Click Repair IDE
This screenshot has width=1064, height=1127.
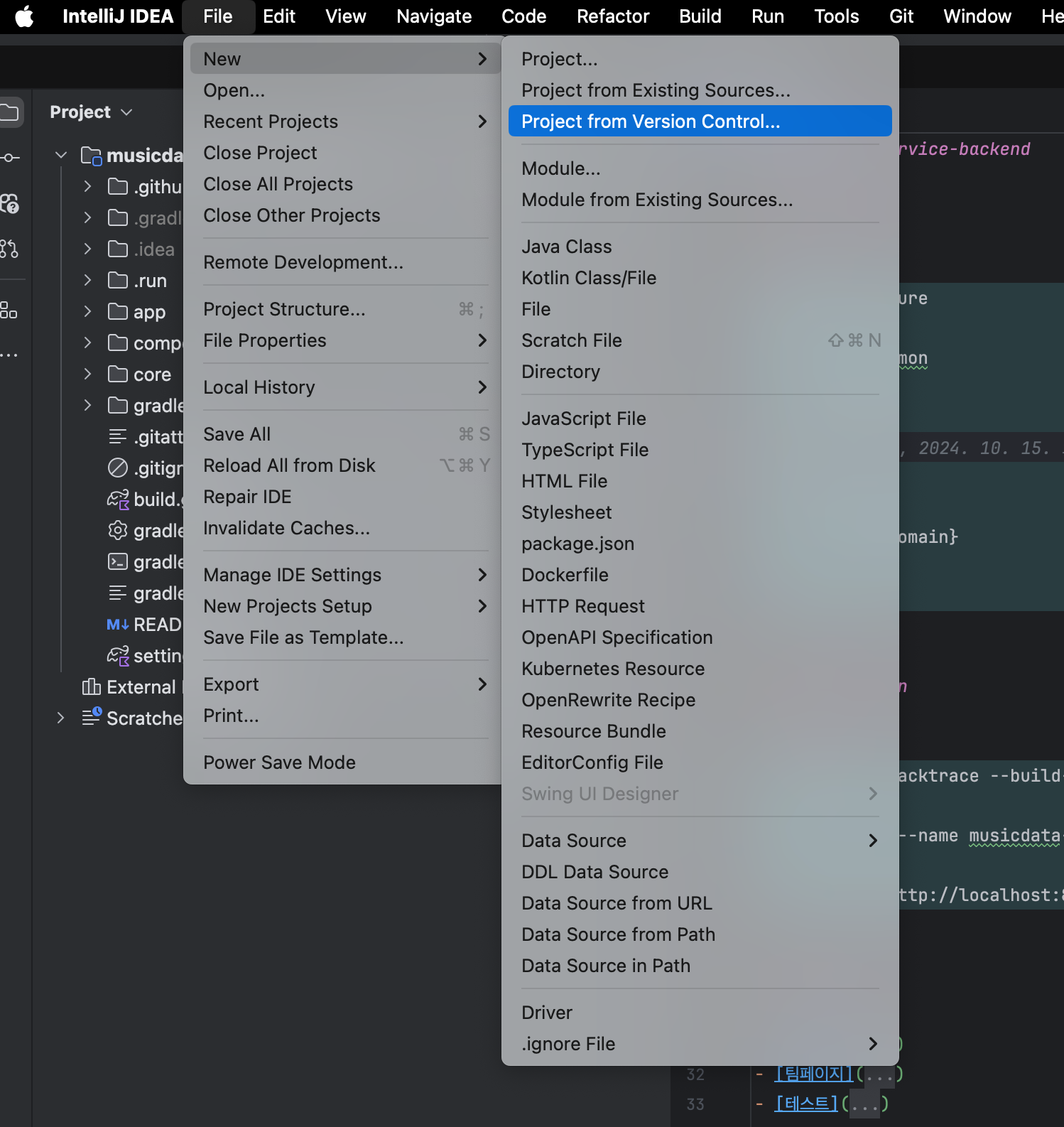(x=346, y=497)
